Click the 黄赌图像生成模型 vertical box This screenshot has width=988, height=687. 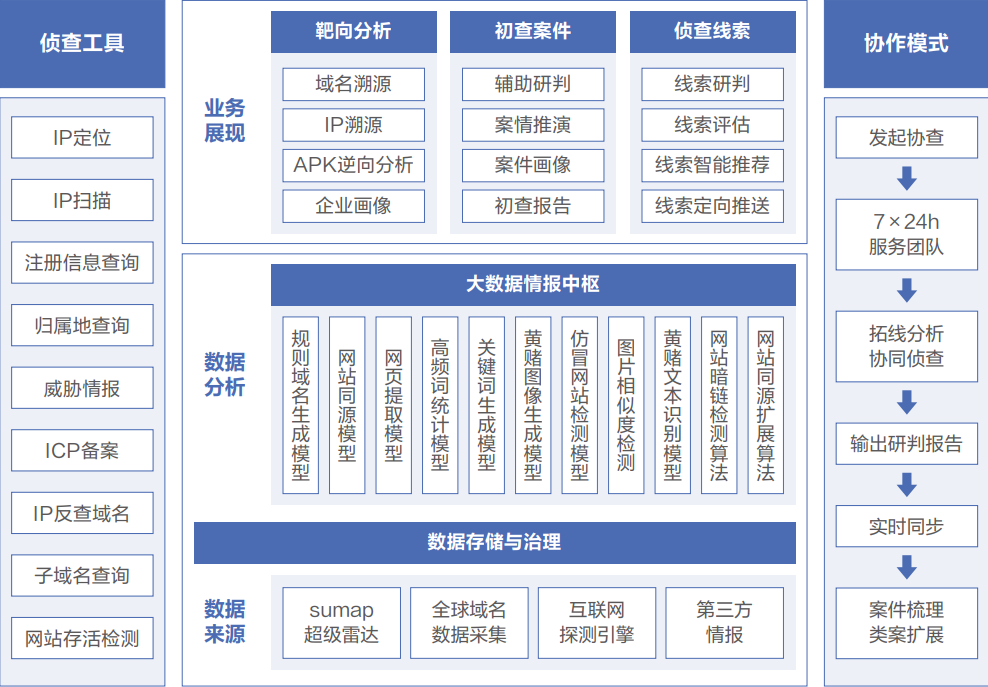(533, 405)
